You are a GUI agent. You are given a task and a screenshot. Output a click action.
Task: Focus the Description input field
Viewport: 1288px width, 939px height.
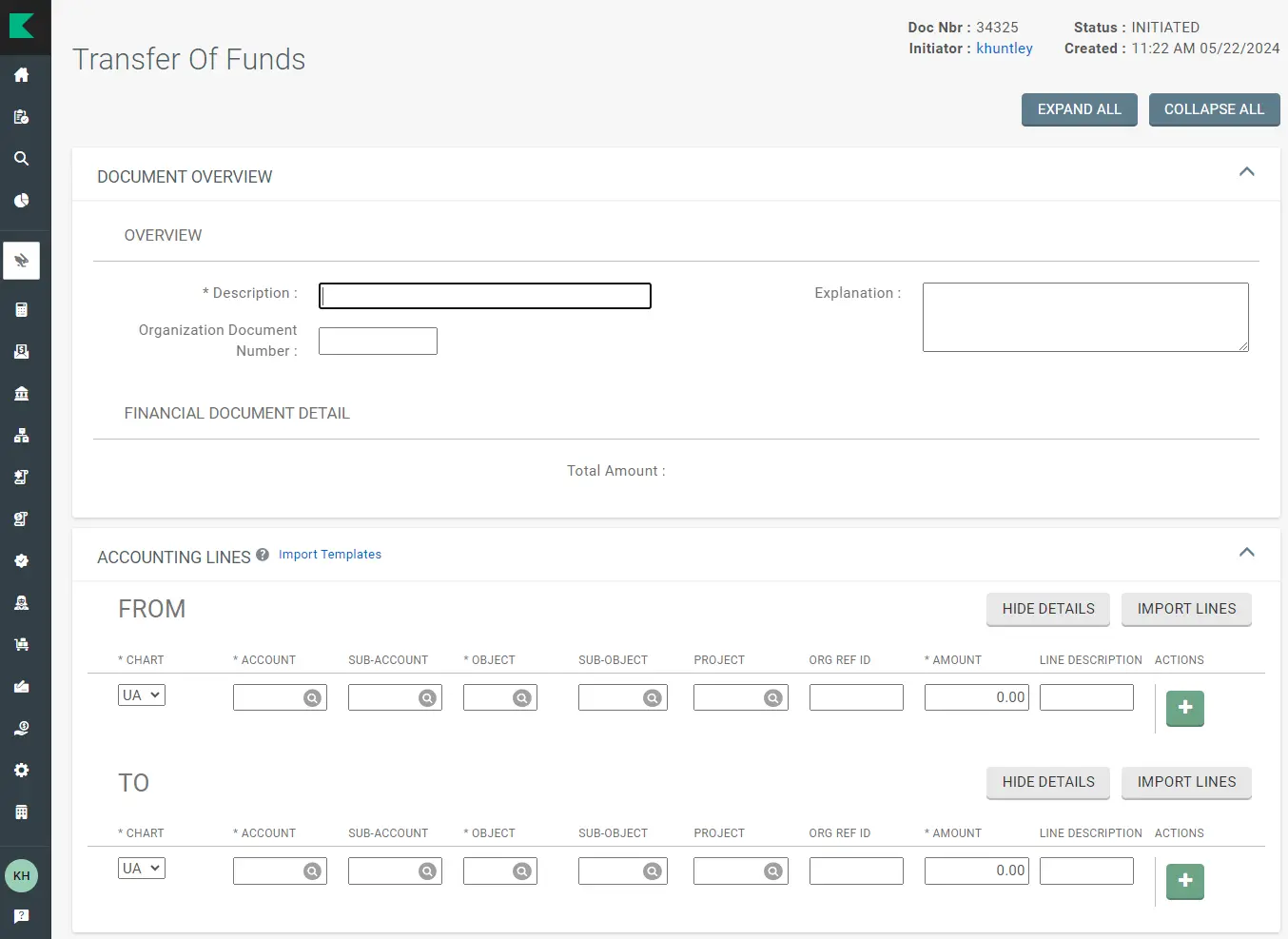coord(485,296)
